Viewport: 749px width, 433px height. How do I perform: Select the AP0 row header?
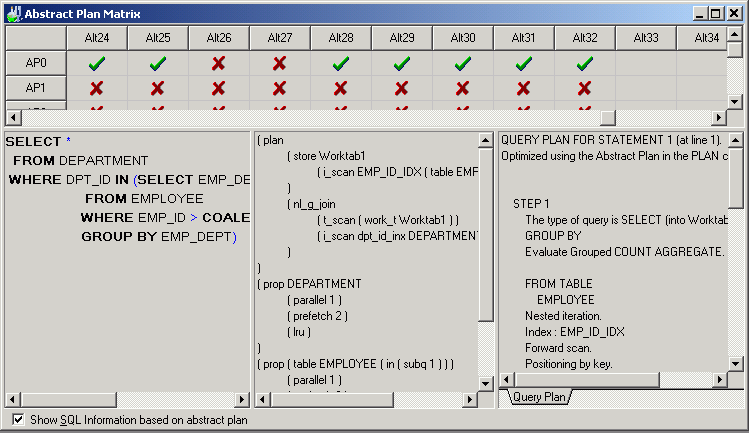[x=36, y=63]
